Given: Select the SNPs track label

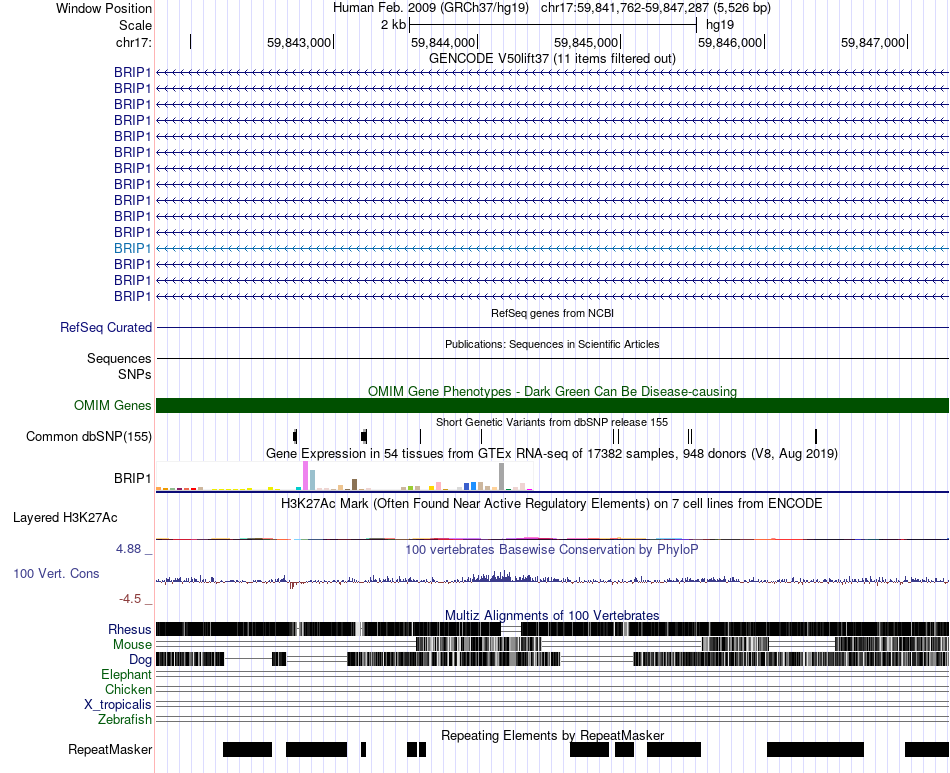Looking at the screenshot, I should 135,374.
